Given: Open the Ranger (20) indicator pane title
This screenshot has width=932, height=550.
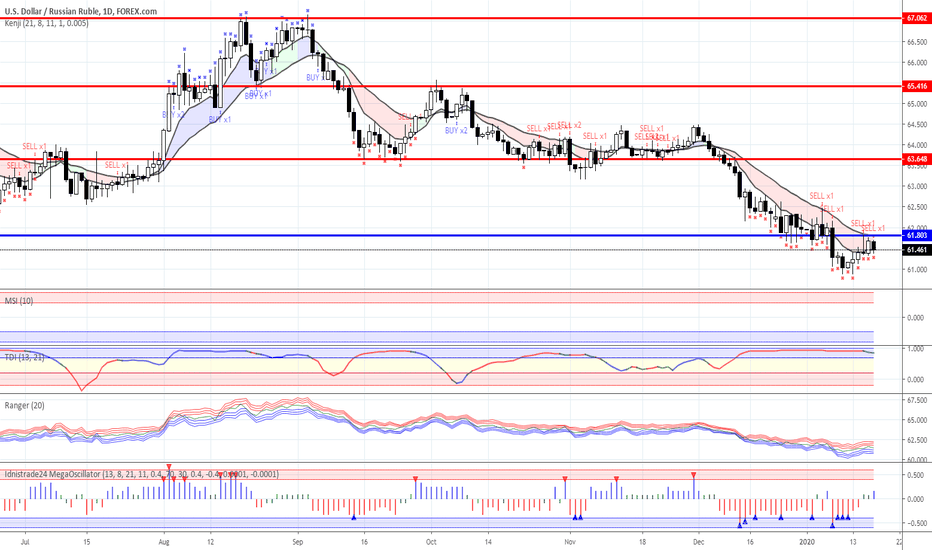Looking at the screenshot, I should click(x=25, y=406).
